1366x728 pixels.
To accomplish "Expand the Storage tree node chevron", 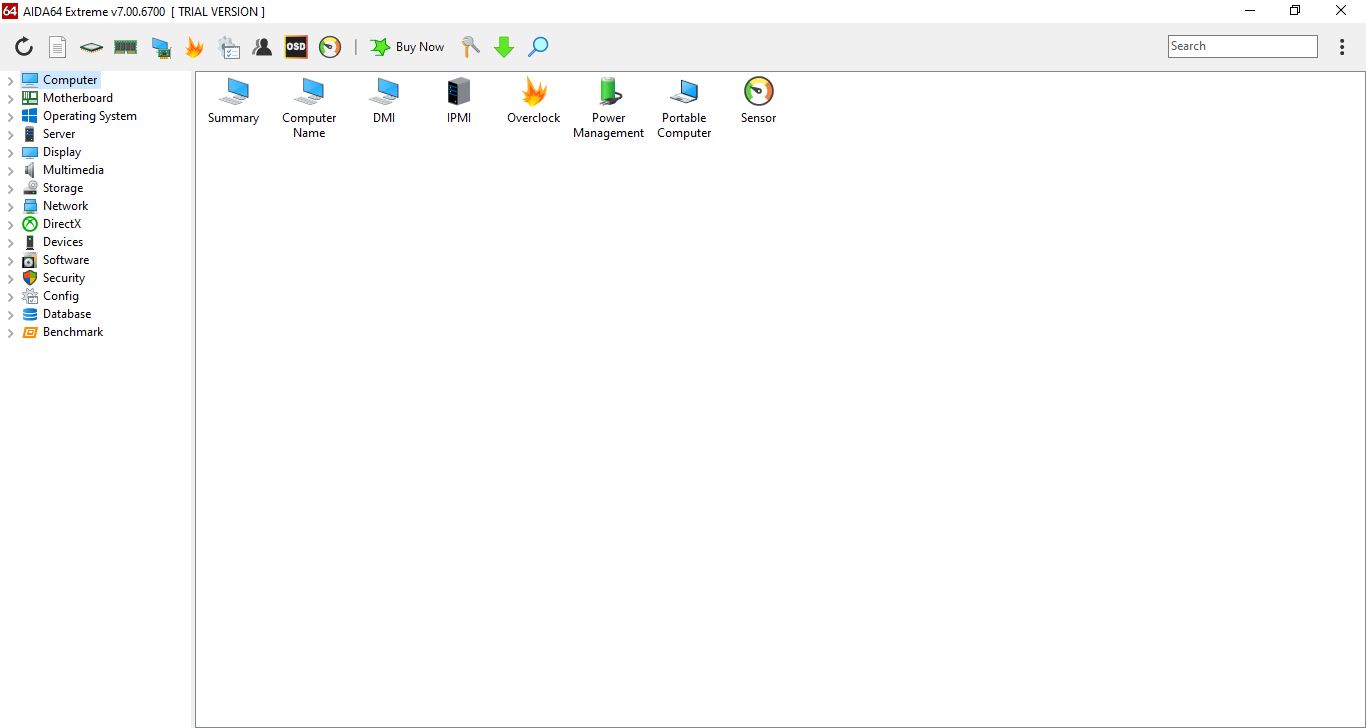I will coord(11,188).
